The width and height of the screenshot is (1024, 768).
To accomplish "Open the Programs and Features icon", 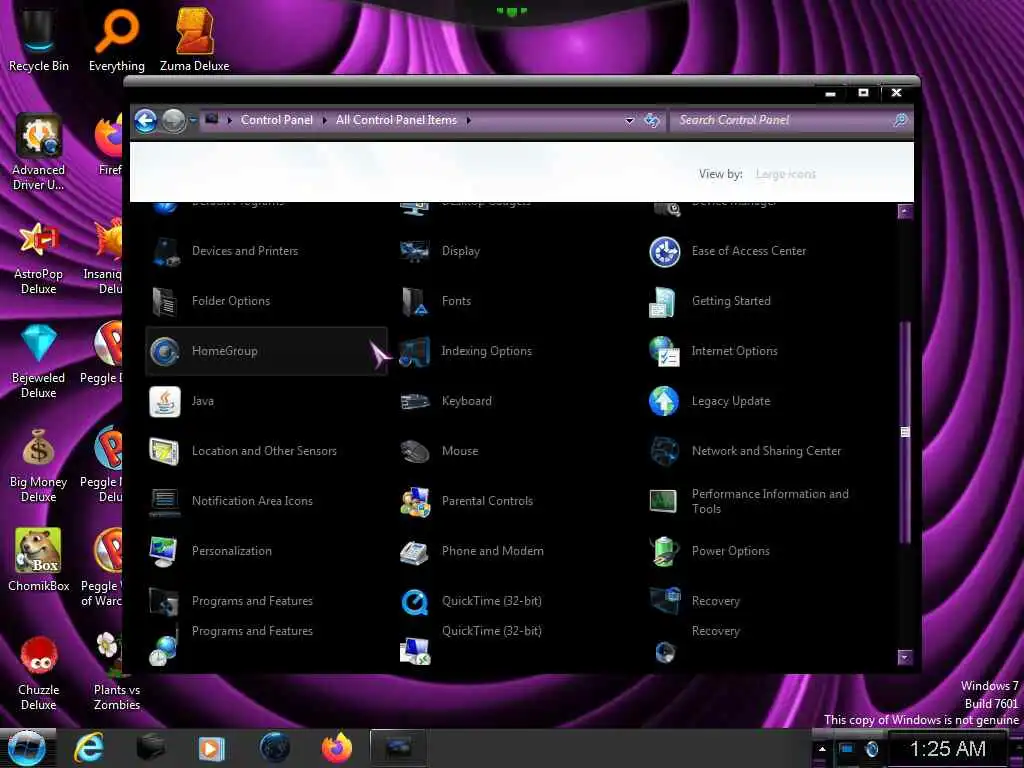I will click(x=165, y=601).
